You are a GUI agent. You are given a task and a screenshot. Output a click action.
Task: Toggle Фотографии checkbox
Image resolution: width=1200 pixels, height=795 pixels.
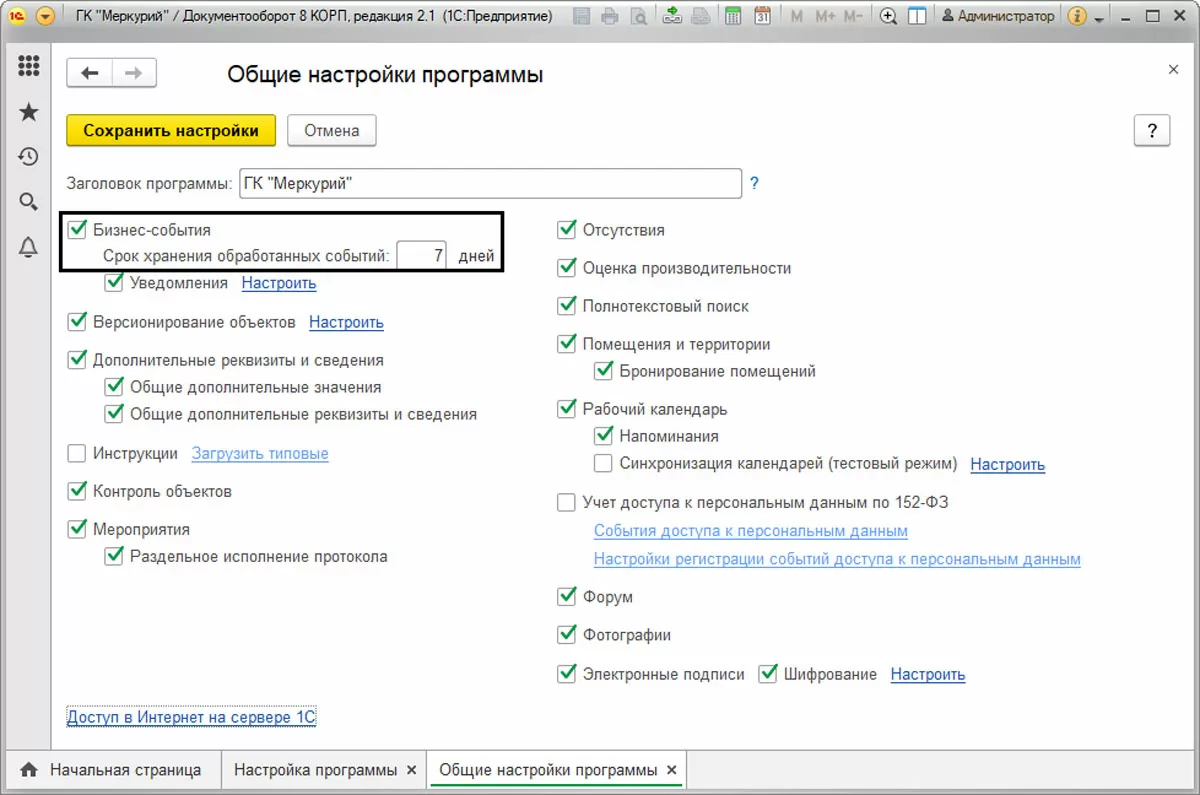(x=567, y=635)
